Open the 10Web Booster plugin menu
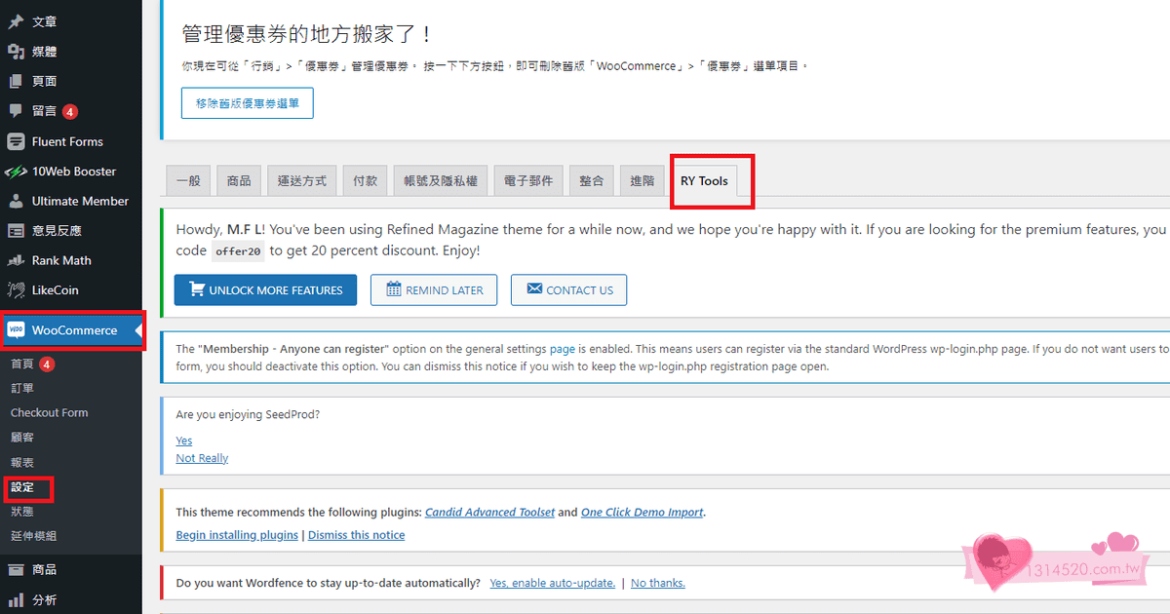 pyautogui.click(x=66, y=171)
